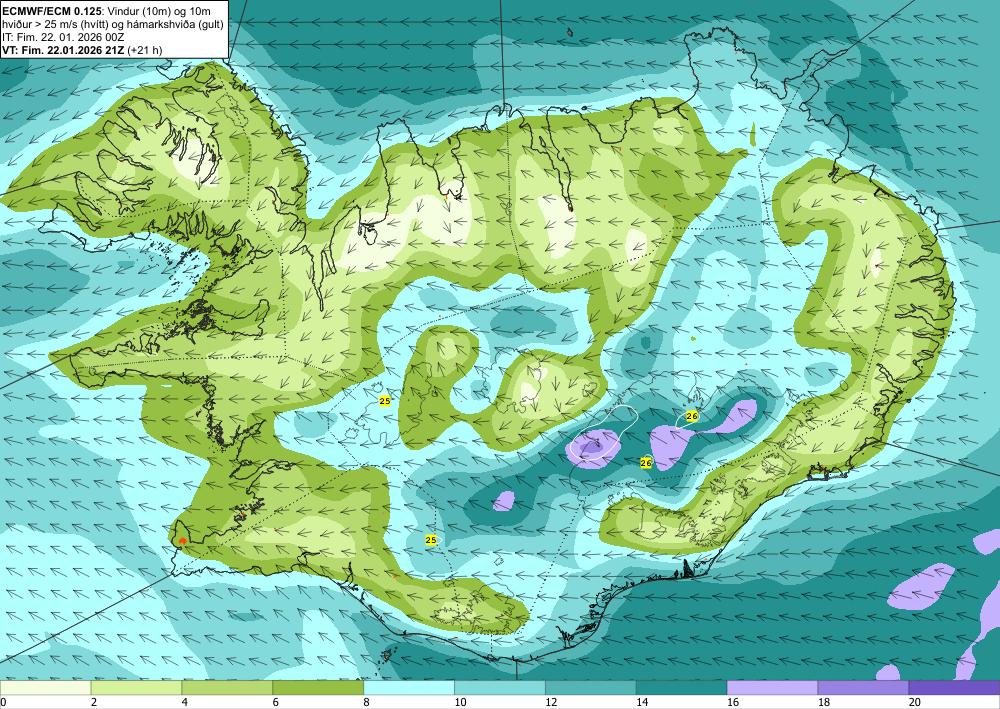Image resolution: width=1000 pixels, height=709 pixels.
Task: Click the light purple 16–18 m/s legend swatch
Action: pyautogui.click(x=772, y=688)
